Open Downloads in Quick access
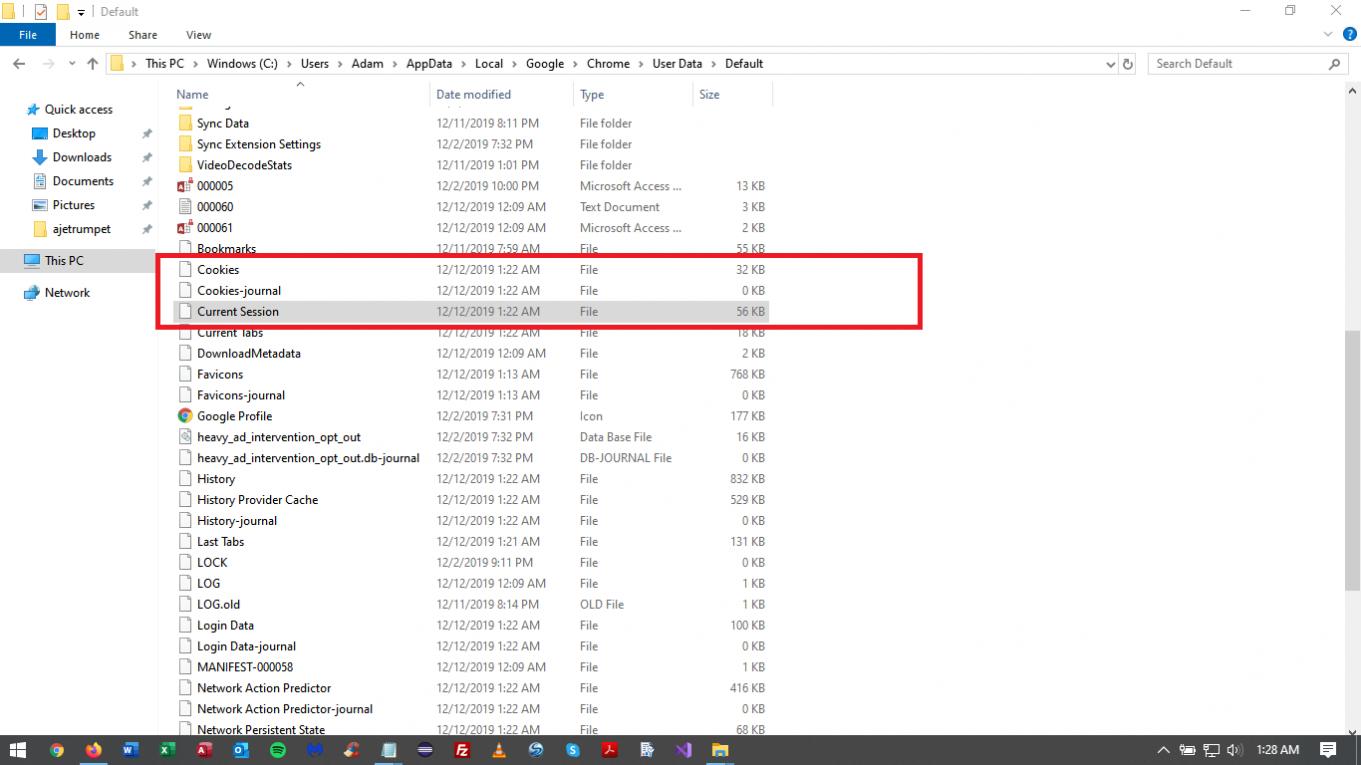 pyautogui.click(x=82, y=157)
